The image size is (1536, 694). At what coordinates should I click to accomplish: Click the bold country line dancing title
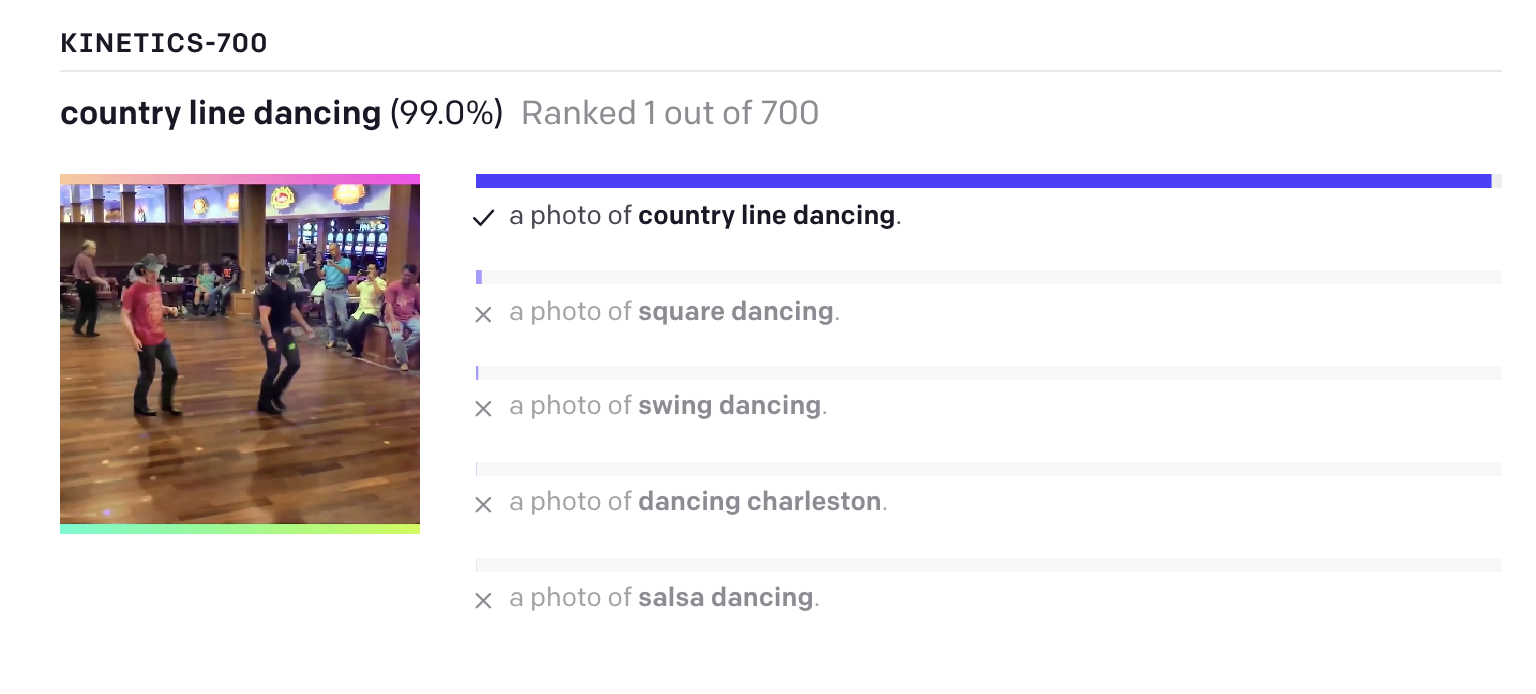click(221, 113)
